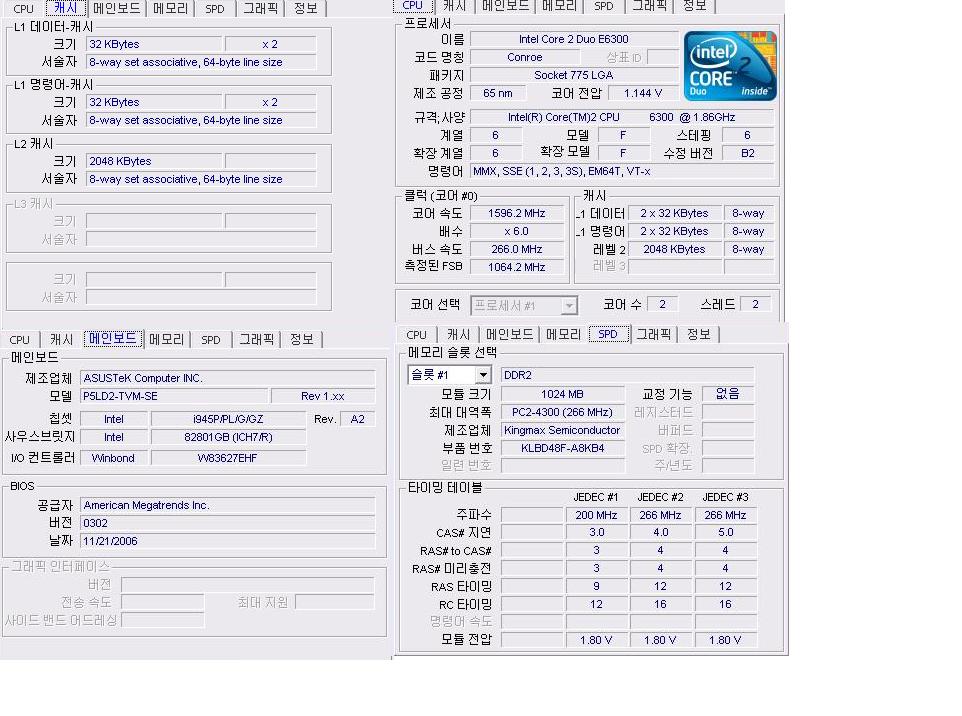Click the southbridge value 82801GB (ICH7/R)
962x716 pixels.
click(x=228, y=437)
